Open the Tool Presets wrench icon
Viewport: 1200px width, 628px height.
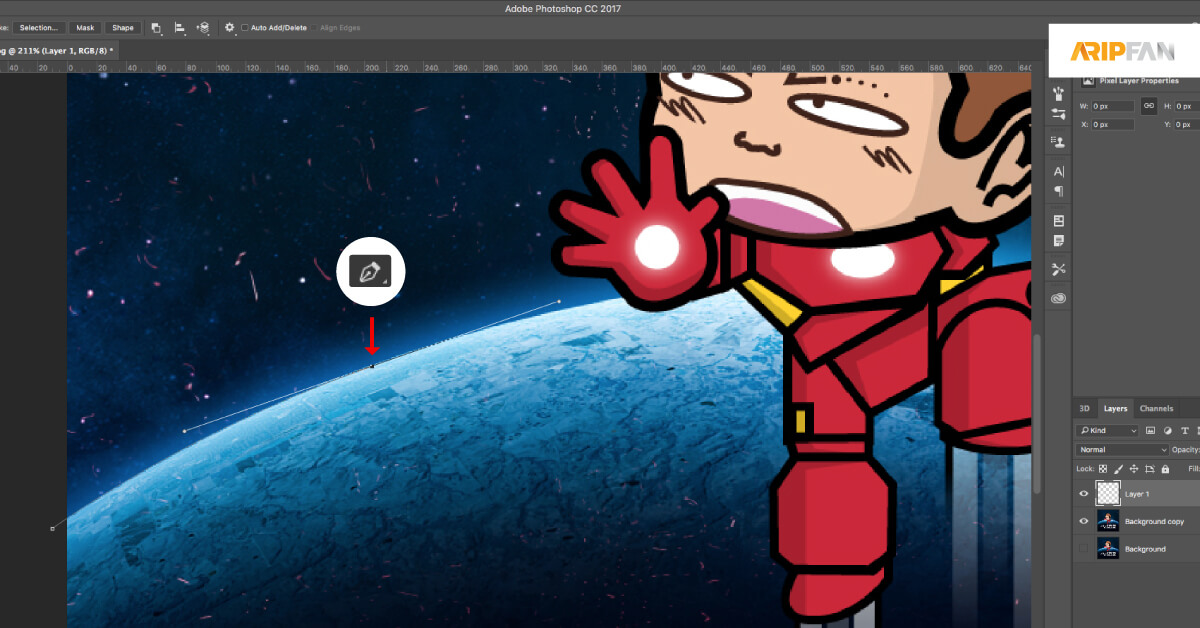coord(1059,269)
